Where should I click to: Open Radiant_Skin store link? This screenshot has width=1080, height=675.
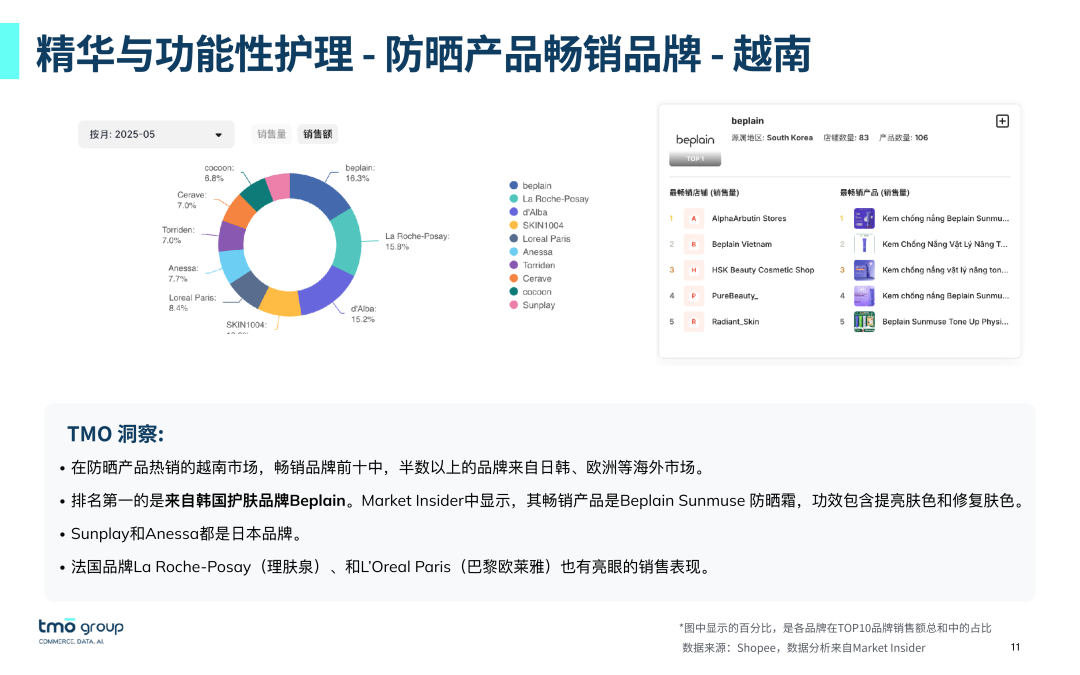(736, 322)
